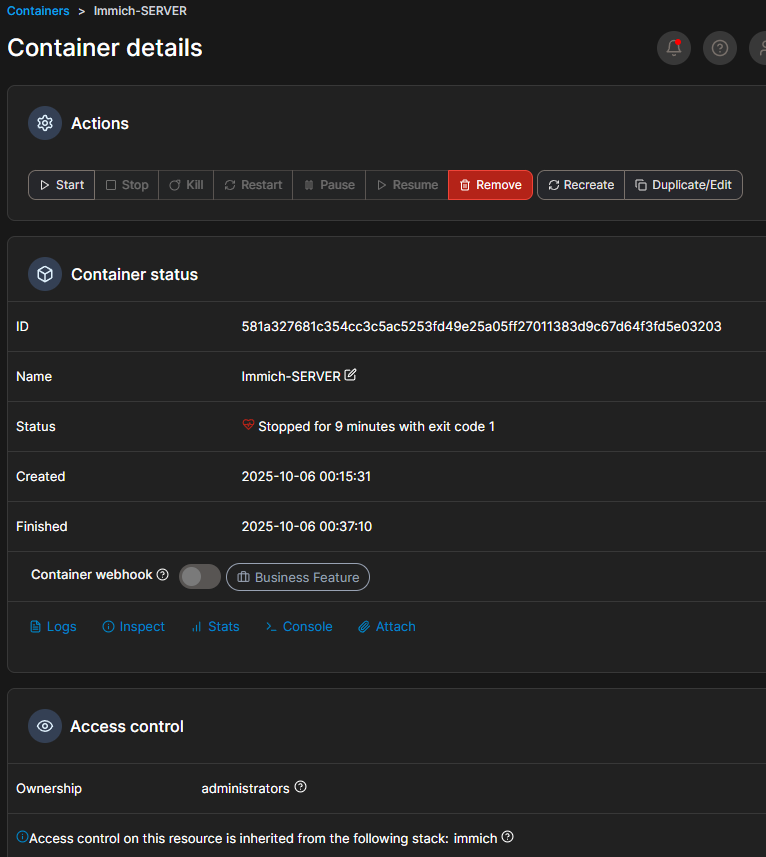
Task: Click the help icon after immich stack name
Action: (x=508, y=837)
